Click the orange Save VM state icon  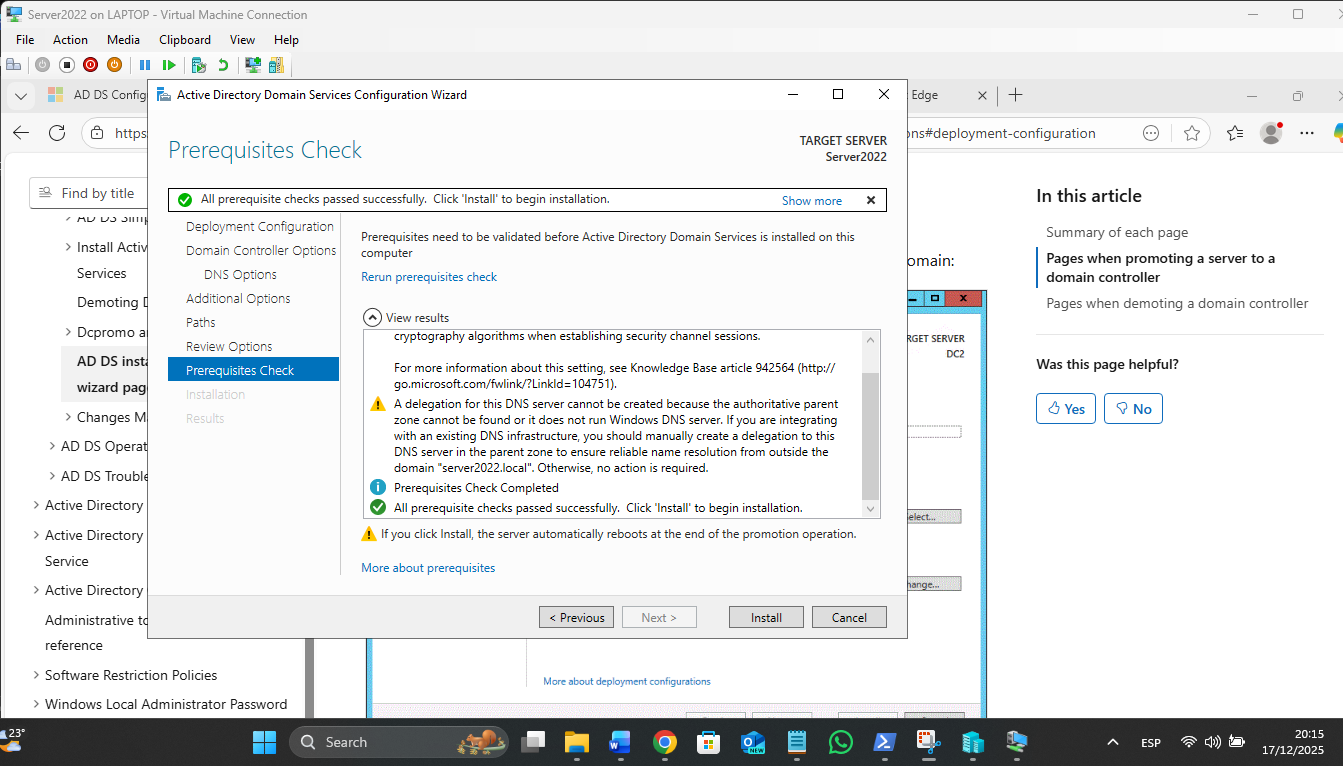tap(114, 65)
